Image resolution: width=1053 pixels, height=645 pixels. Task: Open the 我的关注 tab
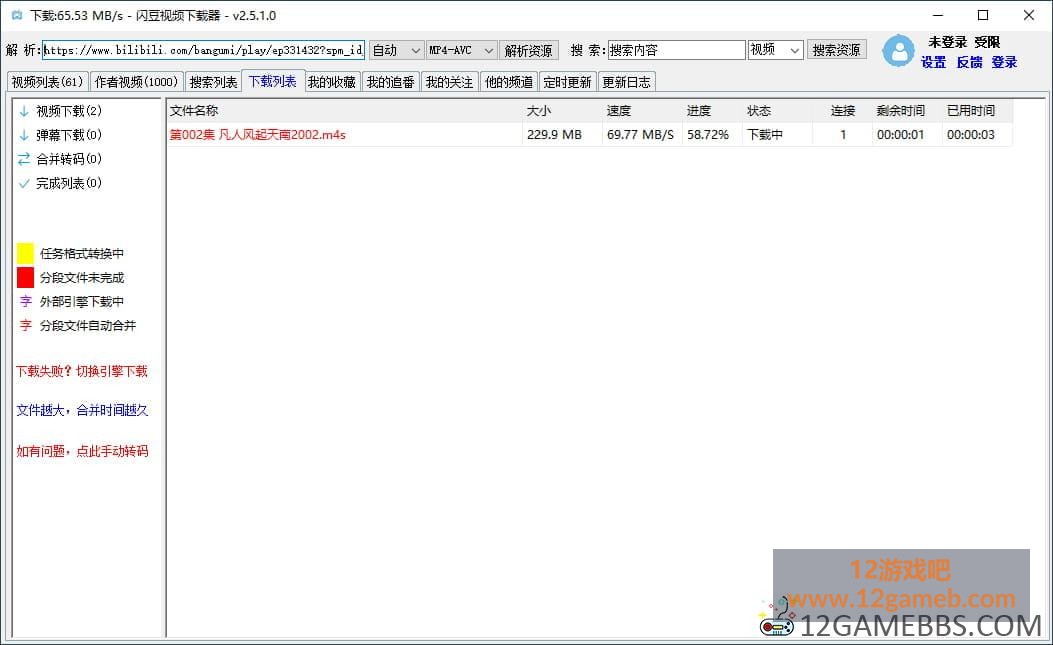449,82
